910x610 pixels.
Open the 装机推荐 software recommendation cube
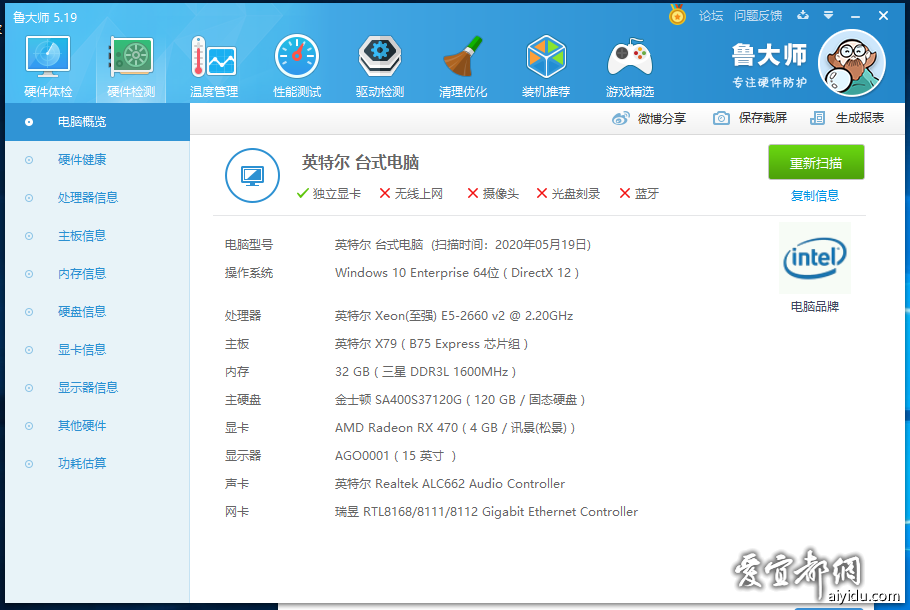pyautogui.click(x=546, y=66)
